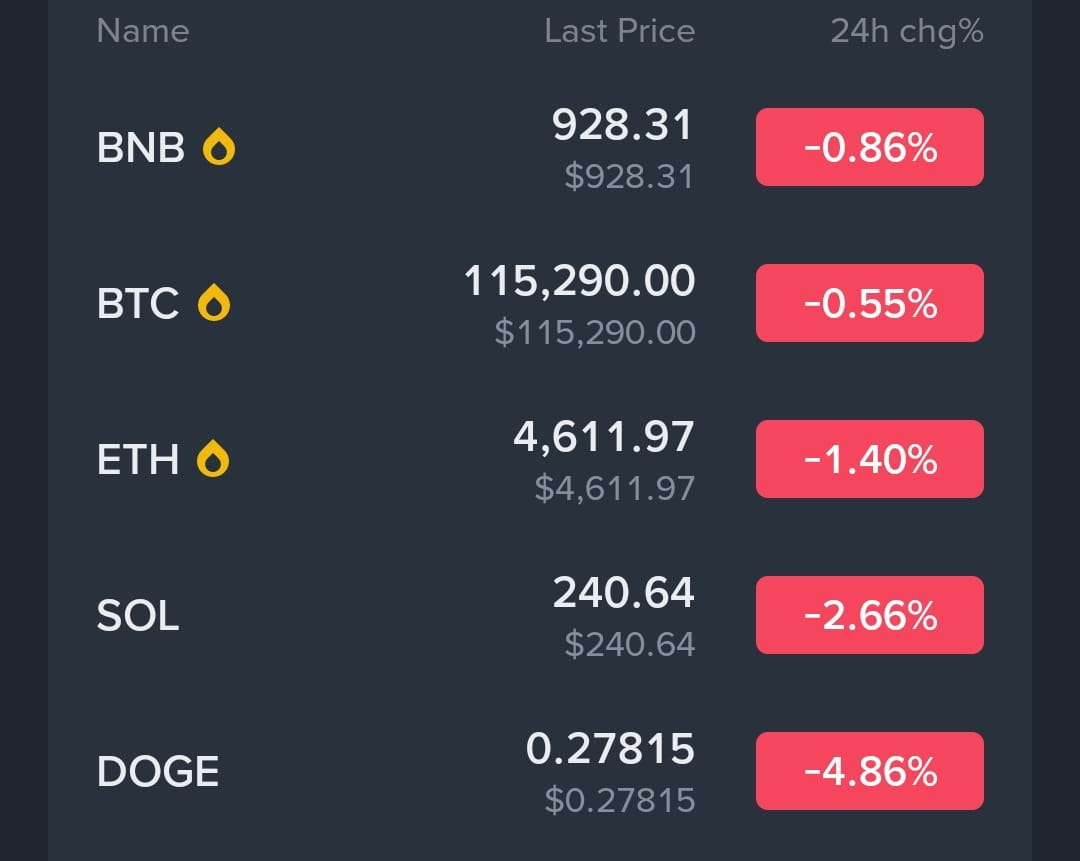Screen dimensions: 1080x861
Task: Select the BTC price 115,290.00
Action: [579, 281]
